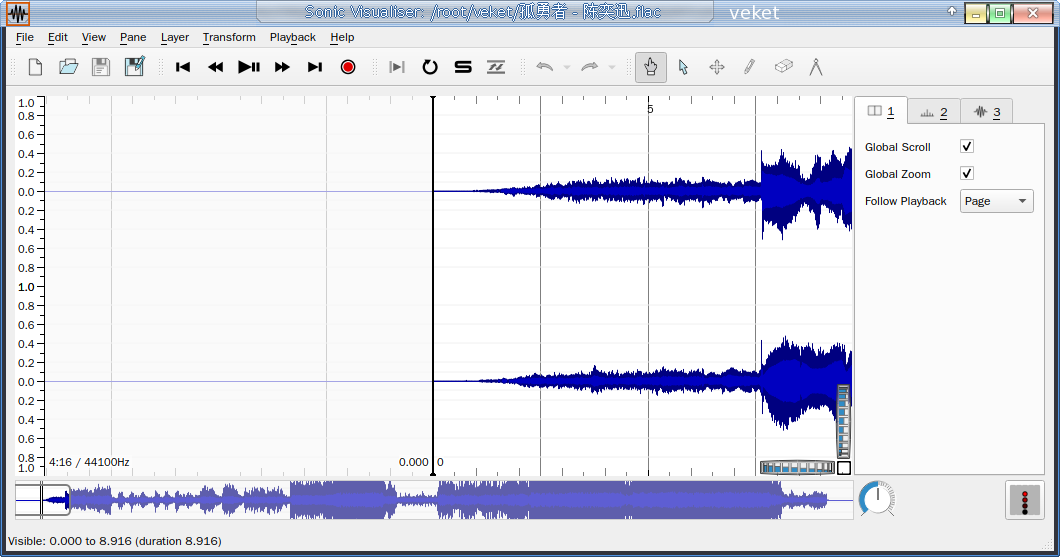
Task: Toggle the Global Scroll checkbox
Action: point(967,147)
